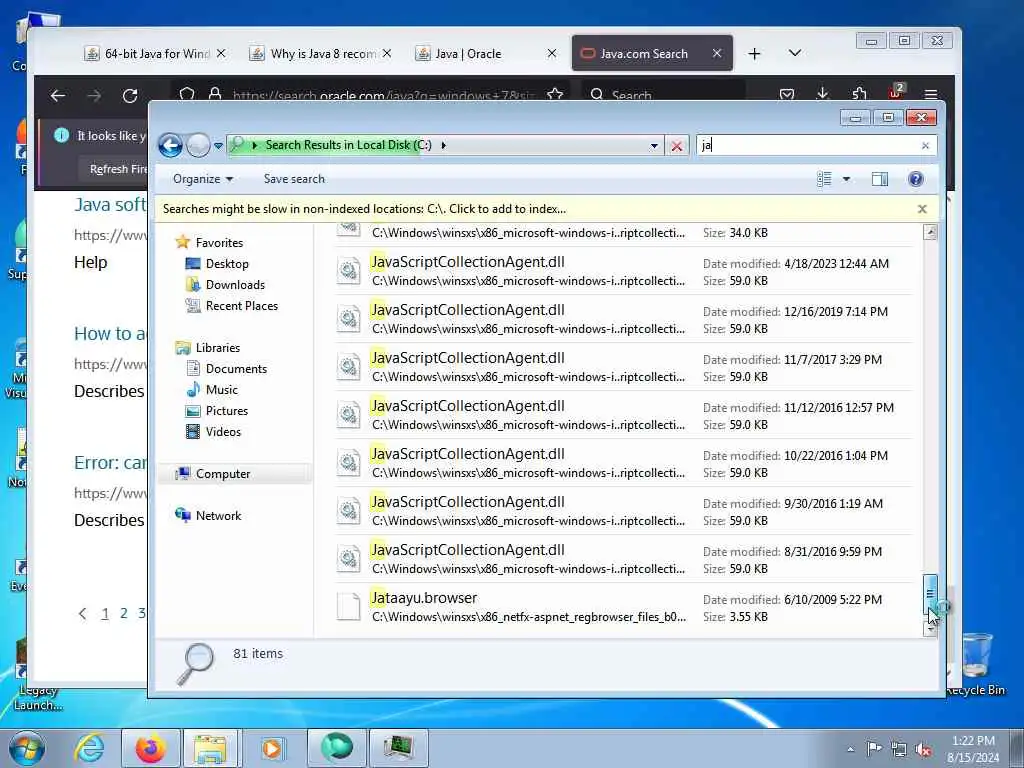This screenshot has width=1024, height=768.
Task: Open a new Firefox tab
Action: [x=754, y=54]
